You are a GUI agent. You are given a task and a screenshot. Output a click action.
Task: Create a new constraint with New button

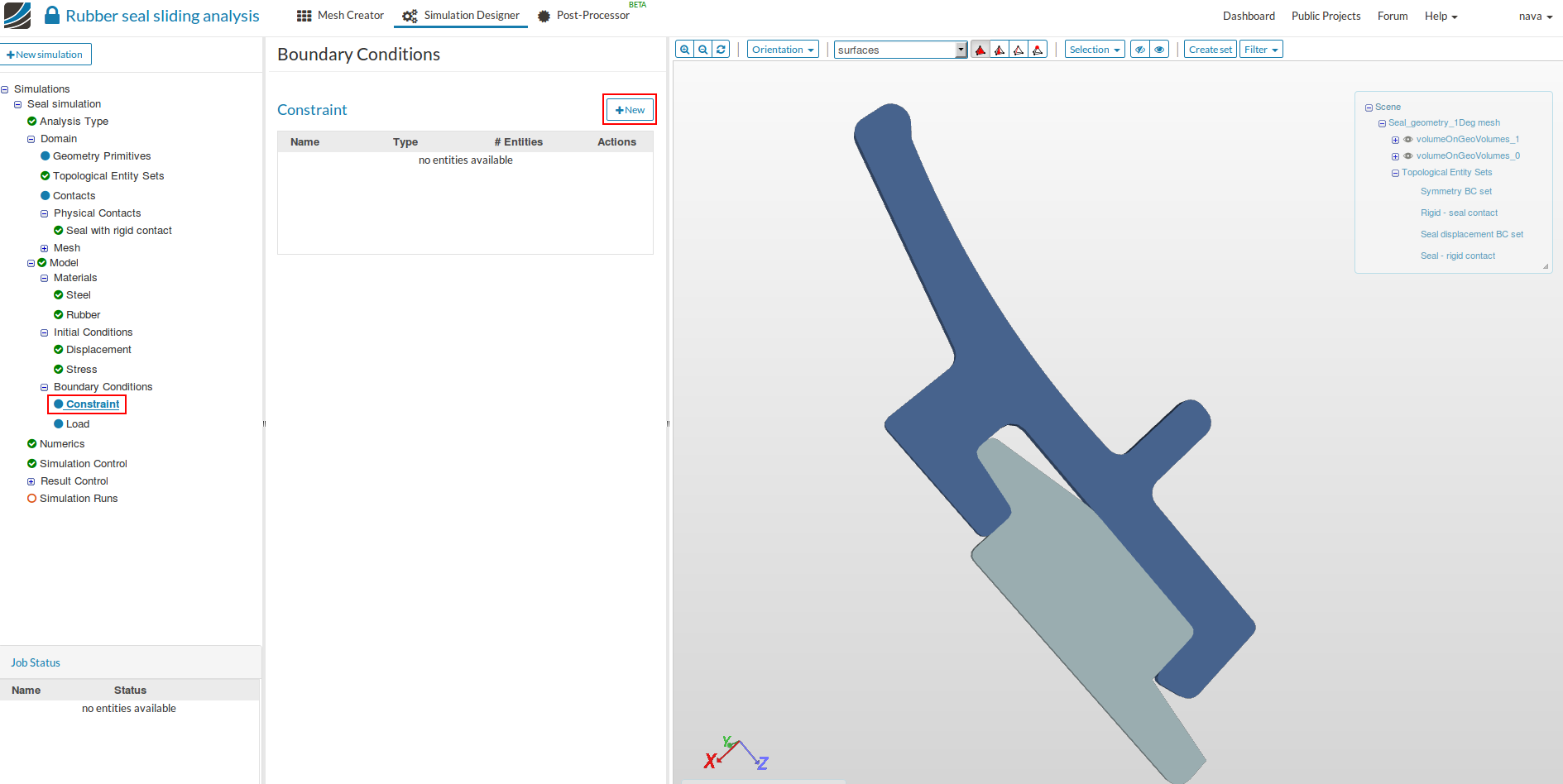tap(630, 110)
